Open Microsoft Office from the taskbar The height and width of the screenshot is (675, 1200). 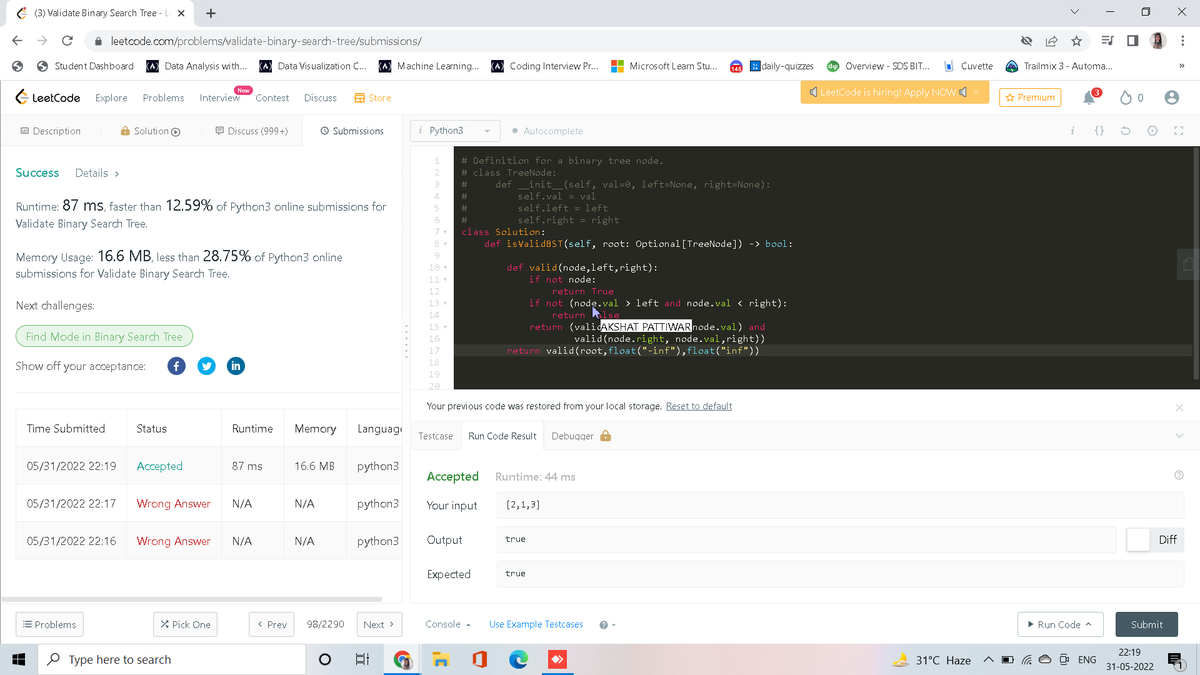click(x=479, y=660)
